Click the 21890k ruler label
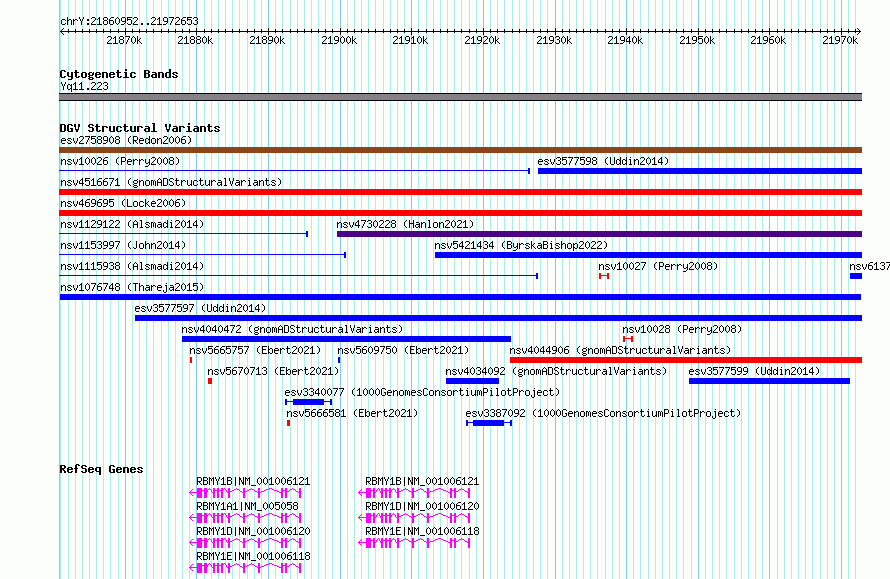Viewport: 890px width, 579px height. (x=267, y=40)
